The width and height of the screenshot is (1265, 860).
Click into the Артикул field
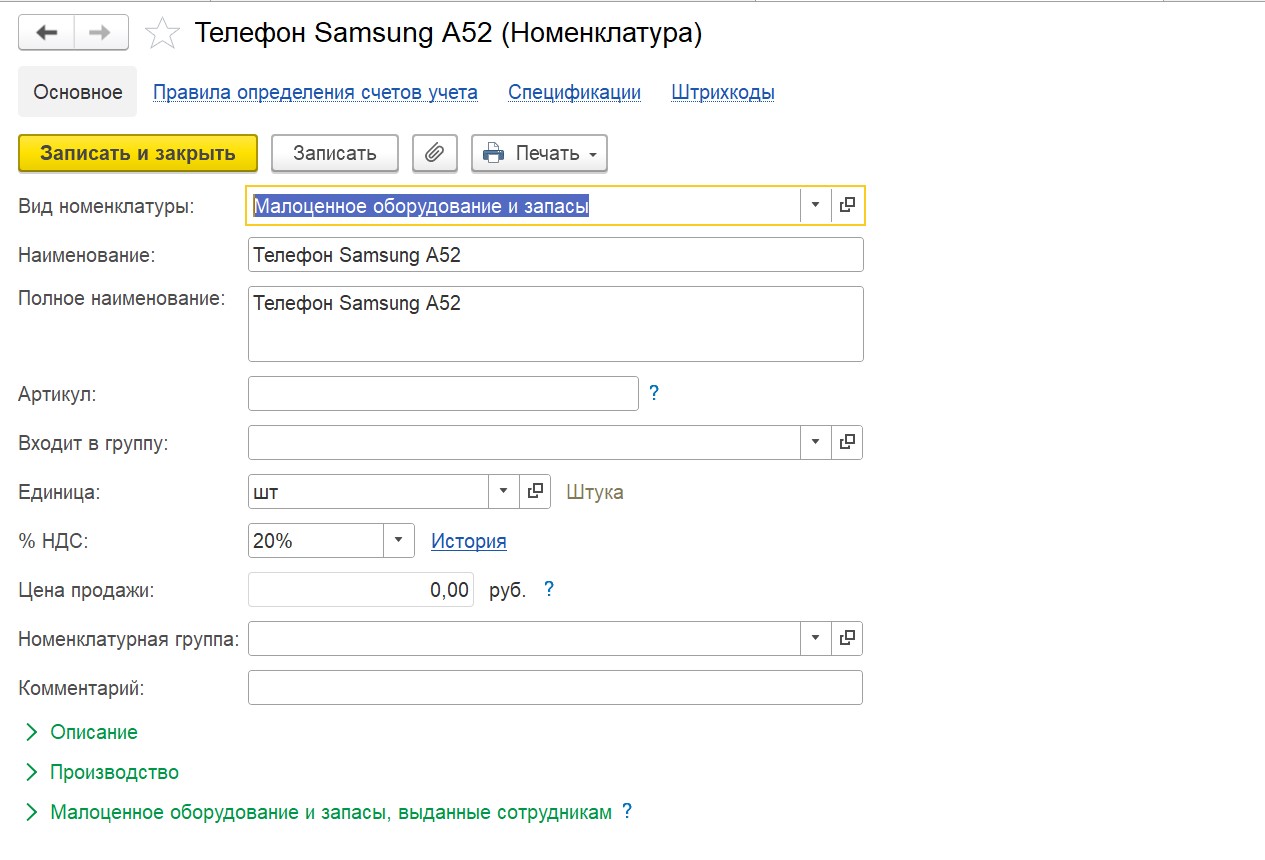443,393
